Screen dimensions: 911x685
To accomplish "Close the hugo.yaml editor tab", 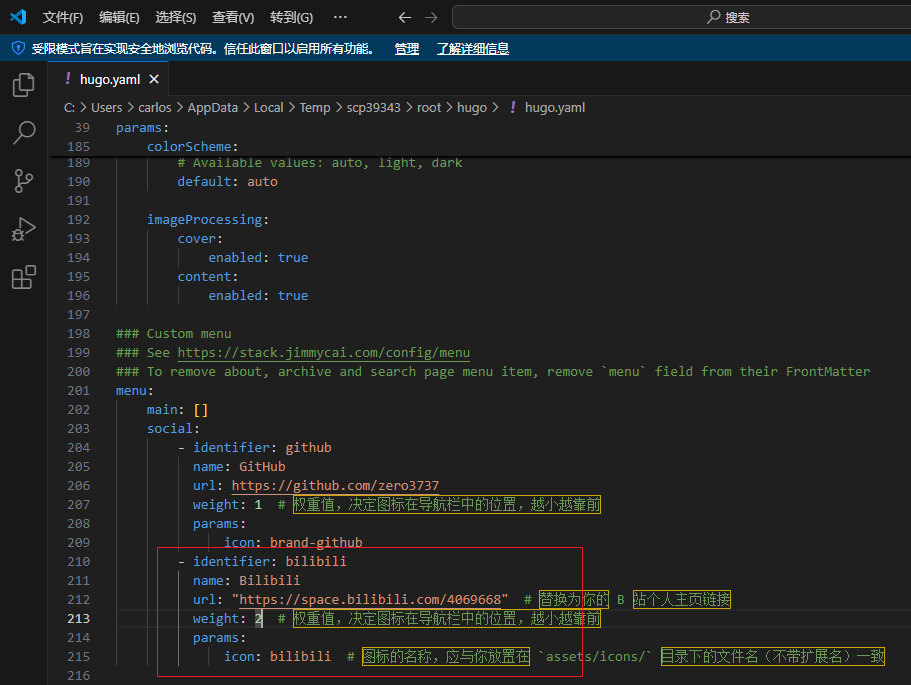I will pyautogui.click(x=154, y=79).
